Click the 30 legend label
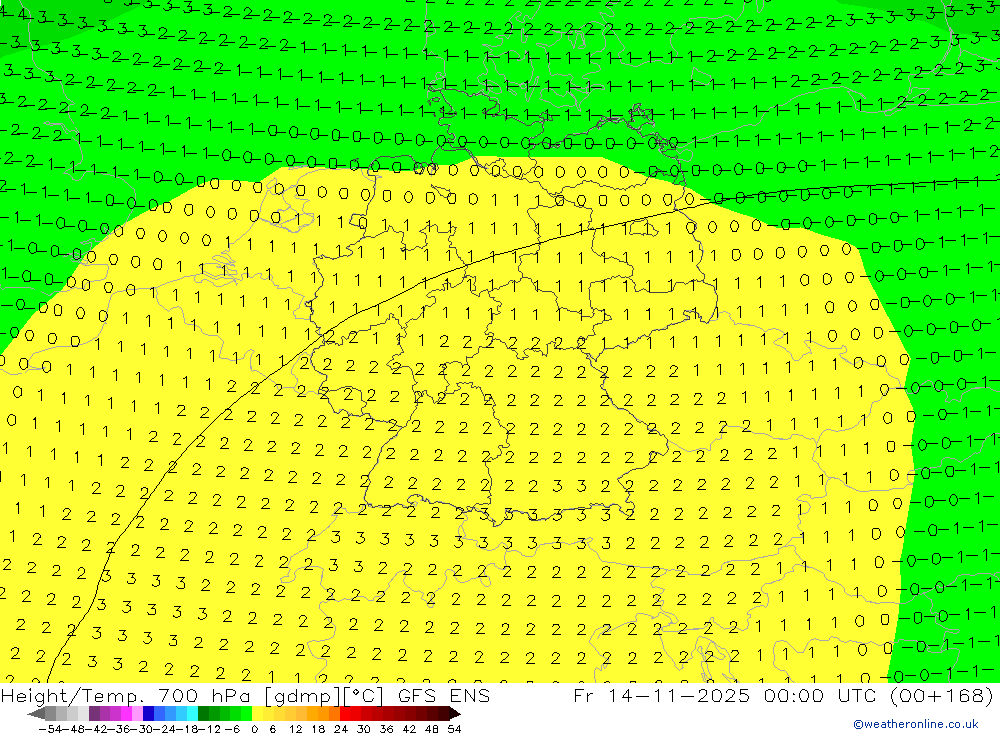This screenshot has width=1000, height=733. click(364, 729)
